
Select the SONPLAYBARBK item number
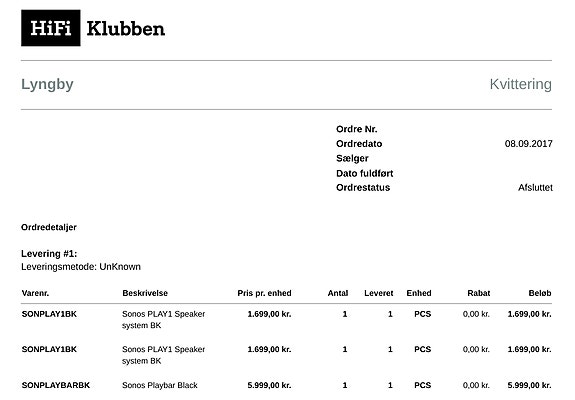coord(56,385)
